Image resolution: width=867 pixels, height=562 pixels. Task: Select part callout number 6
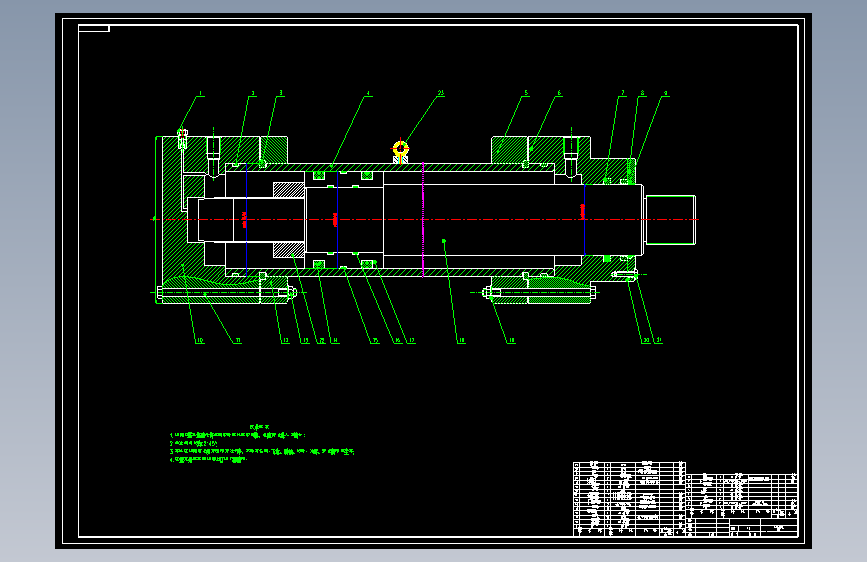[559, 93]
